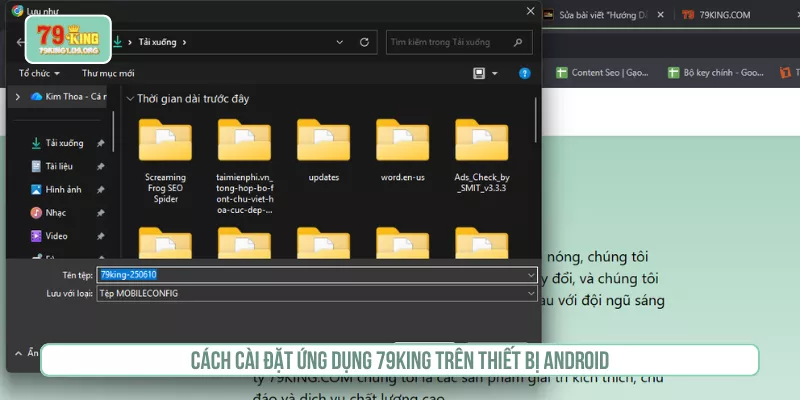Collapse the folders pane with Ẩn chevron
The width and height of the screenshot is (800, 400).
click(x=18, y=353)
